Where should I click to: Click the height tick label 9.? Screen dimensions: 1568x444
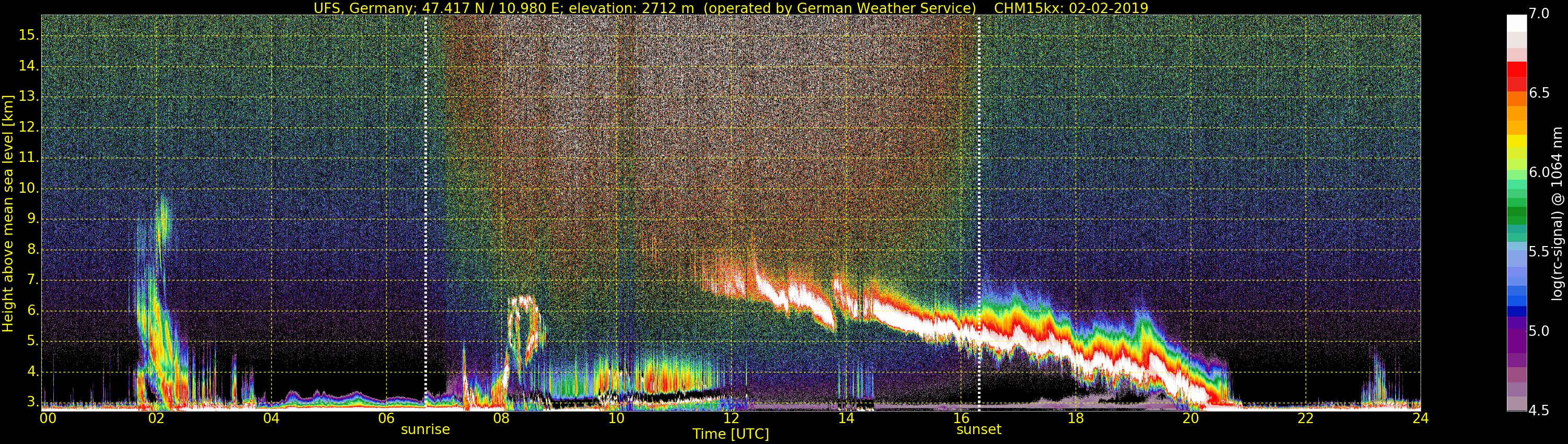(x=32, y=218)
